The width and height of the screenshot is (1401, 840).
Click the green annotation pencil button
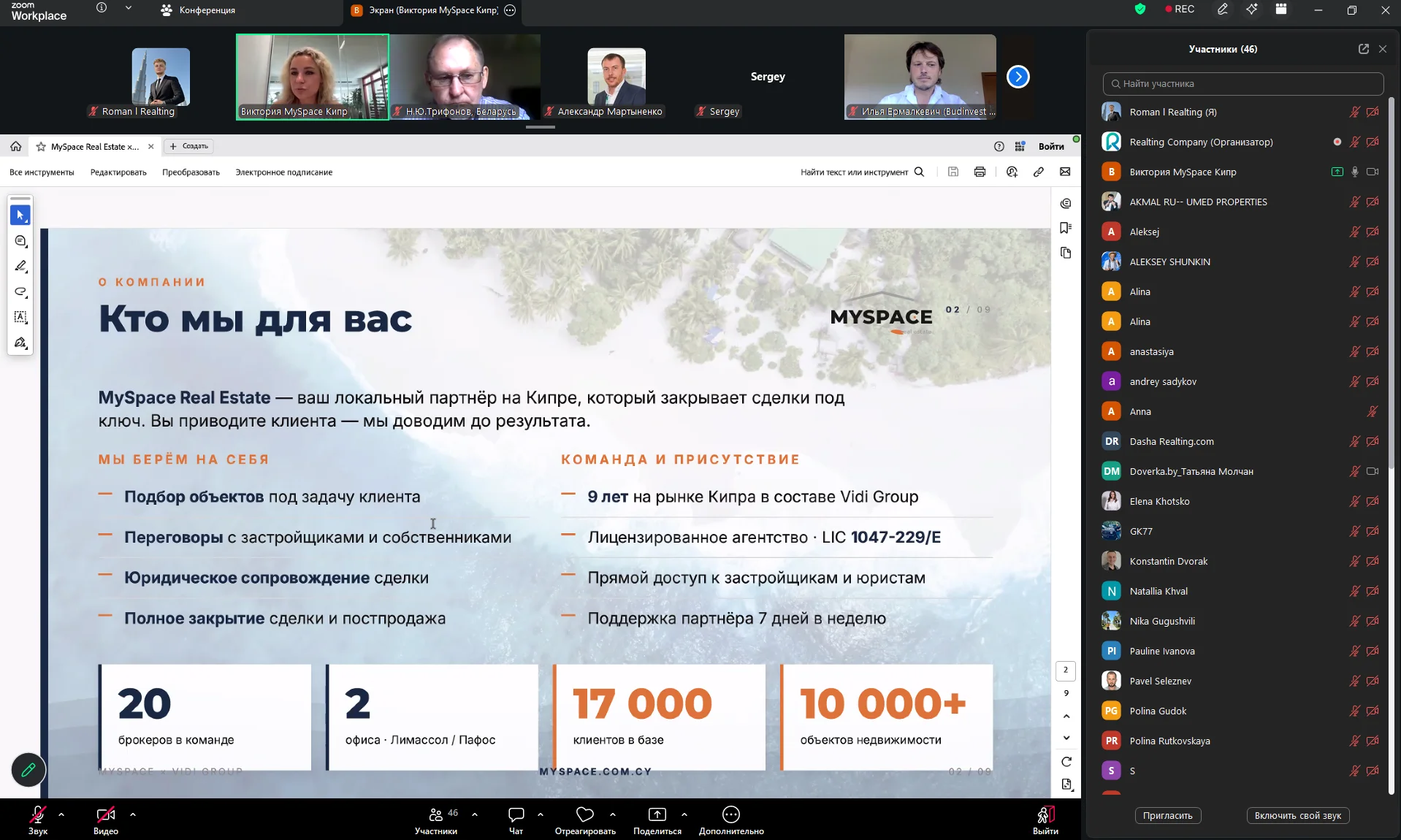click(28, 769)
